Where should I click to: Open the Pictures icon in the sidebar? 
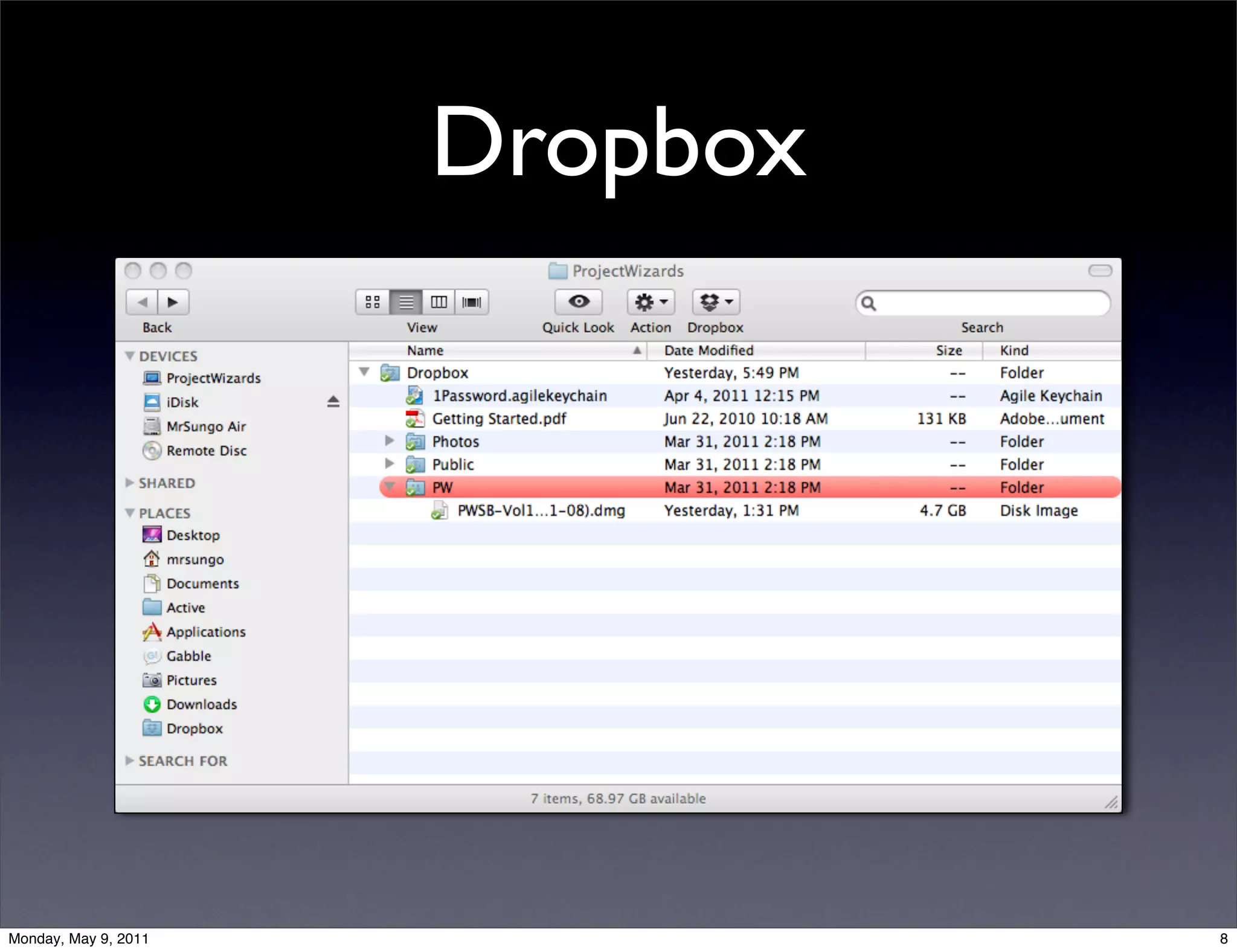point(152,680)
